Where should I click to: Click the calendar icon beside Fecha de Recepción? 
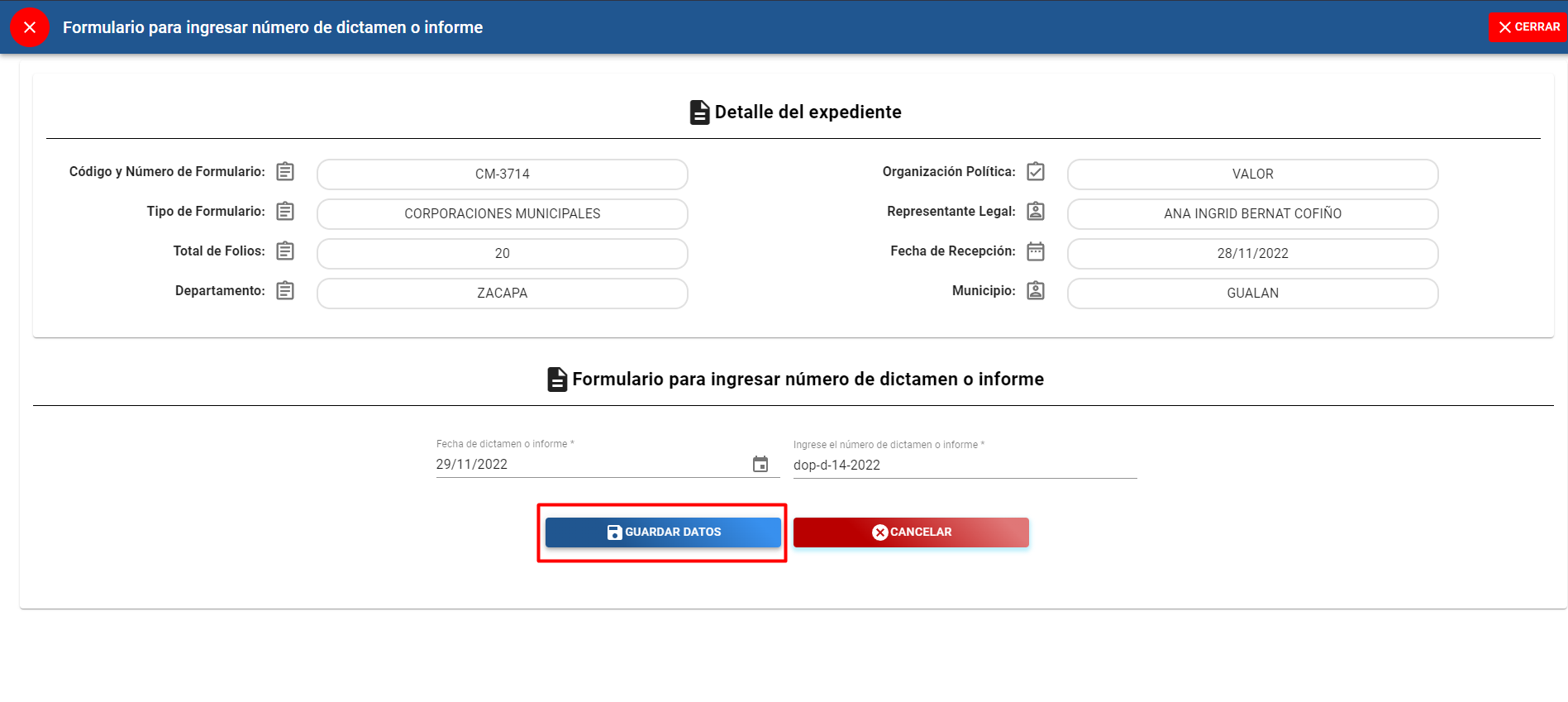[x=1036, y=251]
